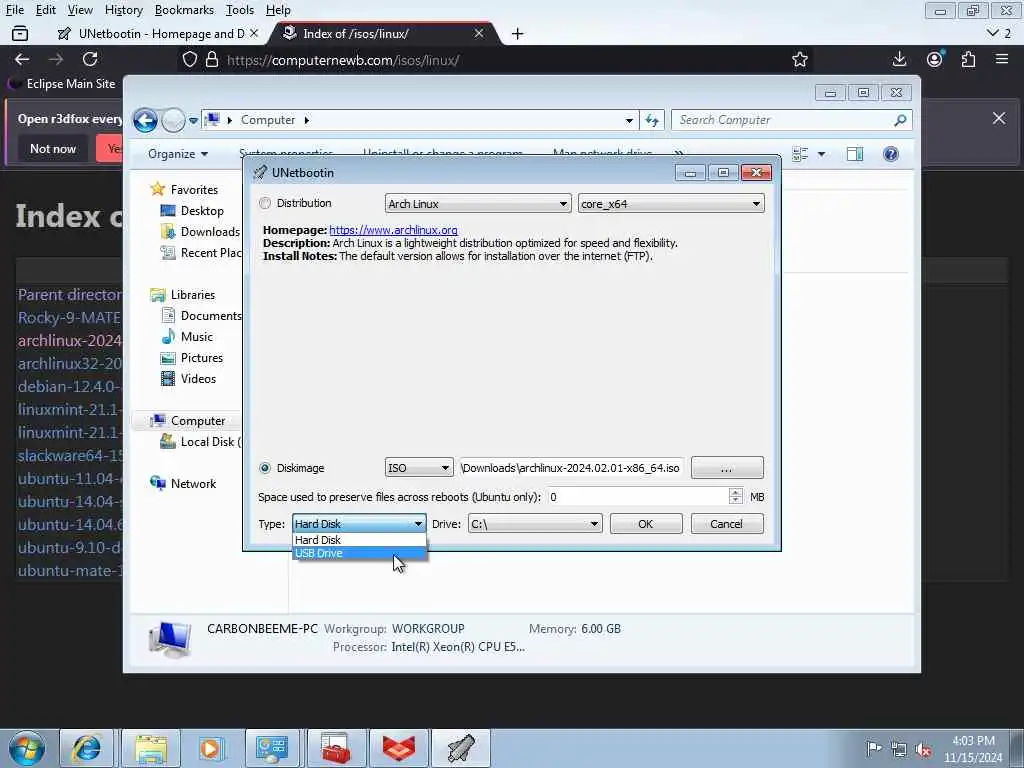Select Computer in Explorer sidebar

tap(188, 421)
